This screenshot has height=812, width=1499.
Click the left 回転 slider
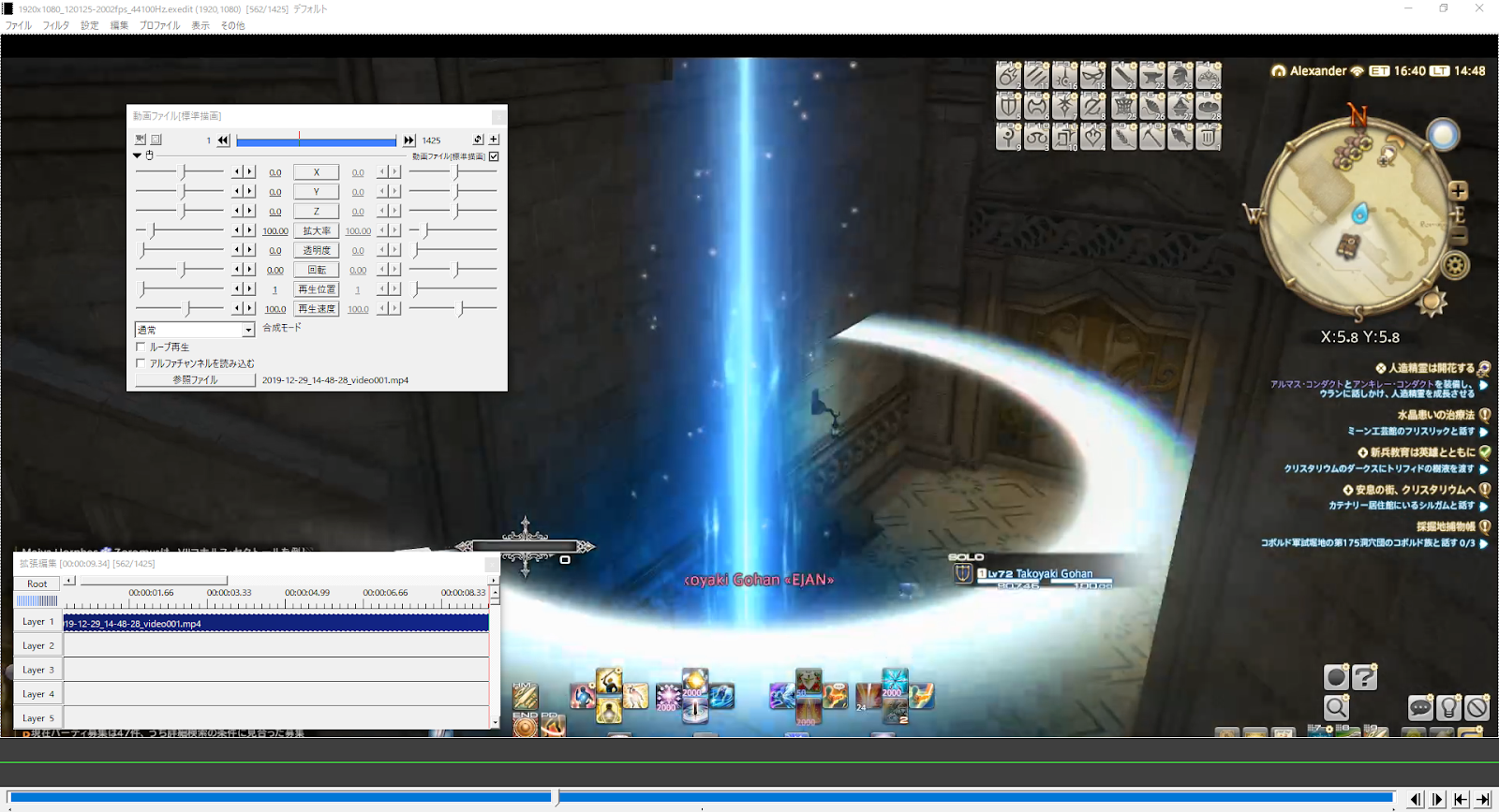[180, 270]
